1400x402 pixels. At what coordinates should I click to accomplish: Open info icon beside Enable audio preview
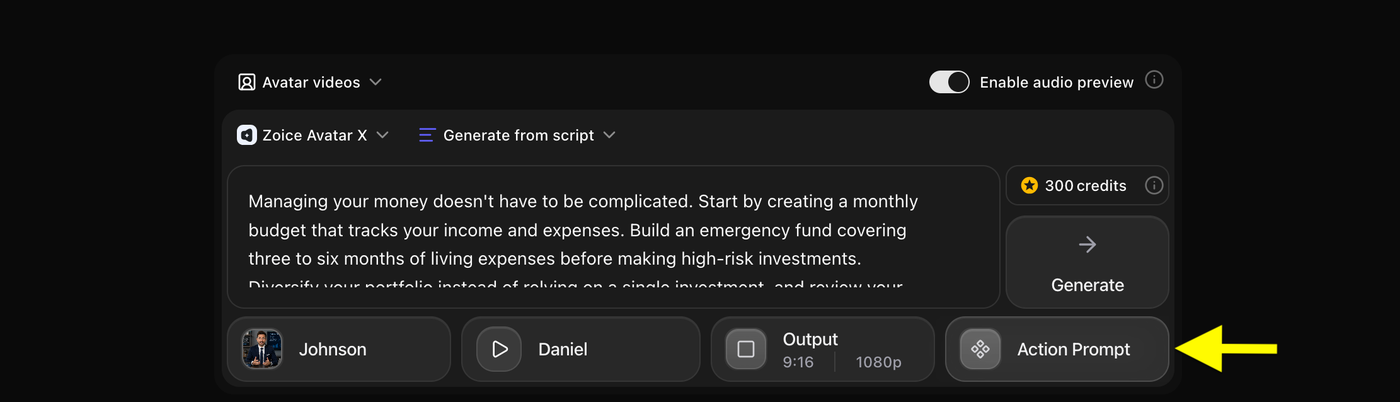point(1154,80)
